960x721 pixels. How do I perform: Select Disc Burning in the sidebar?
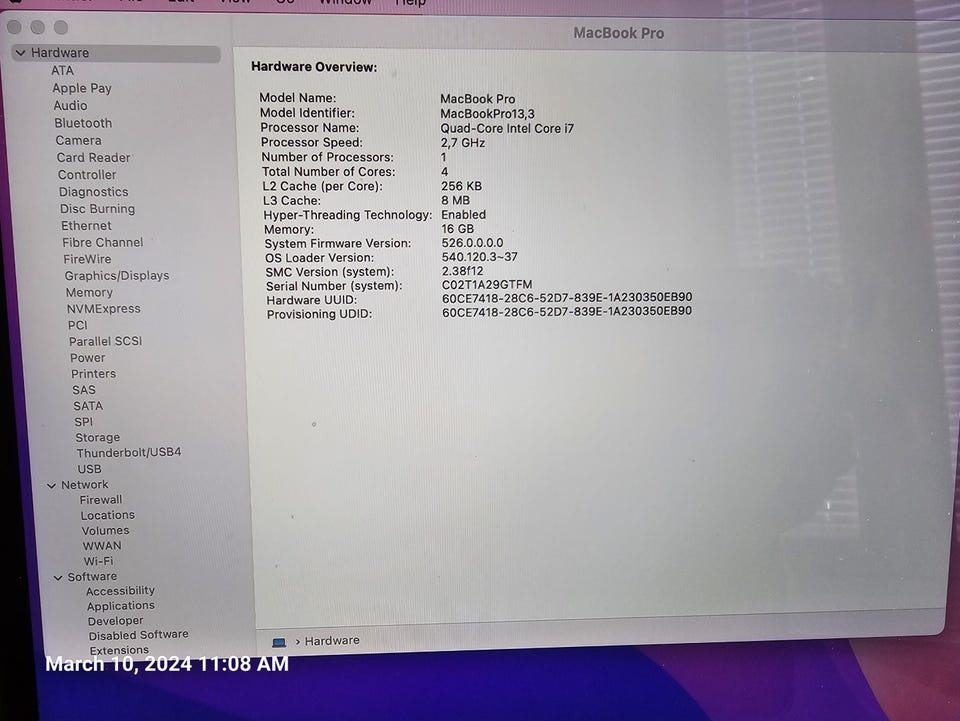[x=97, y=209]
